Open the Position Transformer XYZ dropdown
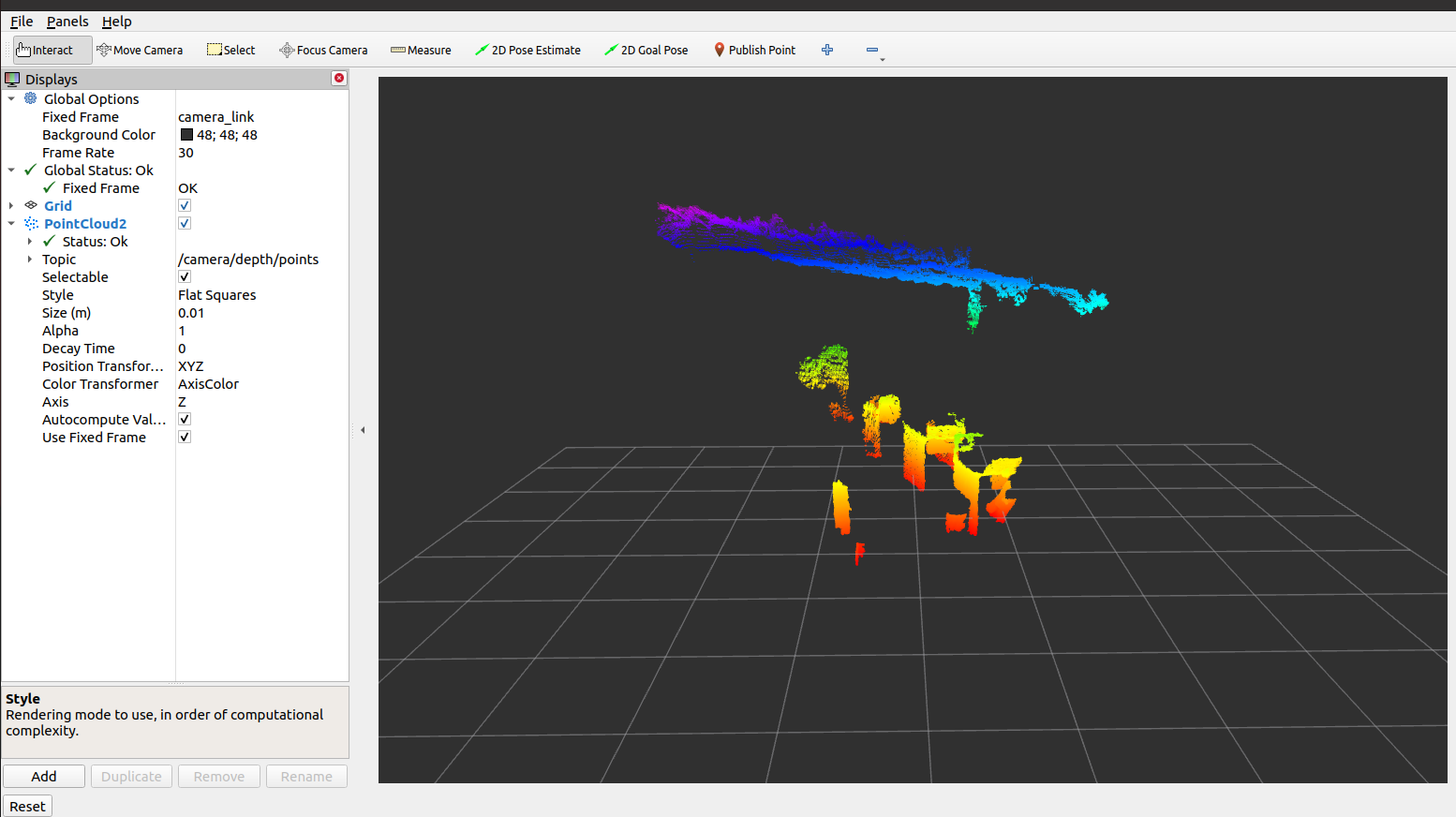 point(261,365)
